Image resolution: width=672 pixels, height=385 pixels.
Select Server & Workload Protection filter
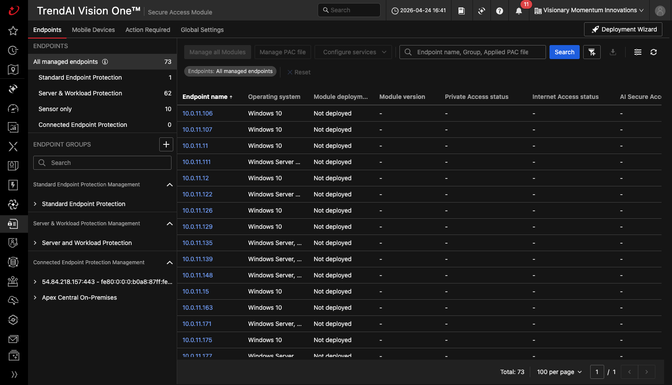(x=102, y=93)
